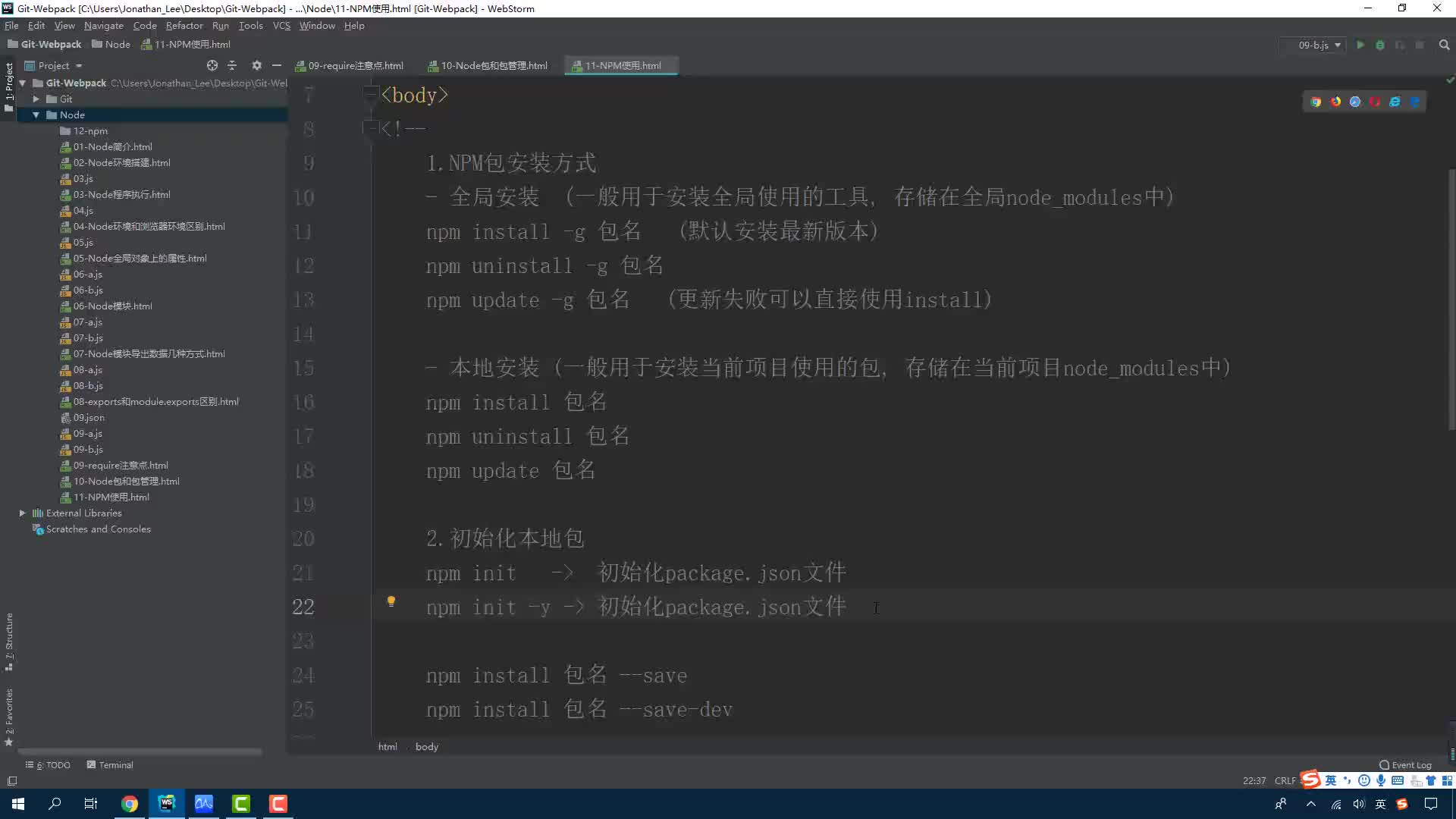Open the File menu
The width and height of the screenshot is (1456, 819).
(11, 26)
